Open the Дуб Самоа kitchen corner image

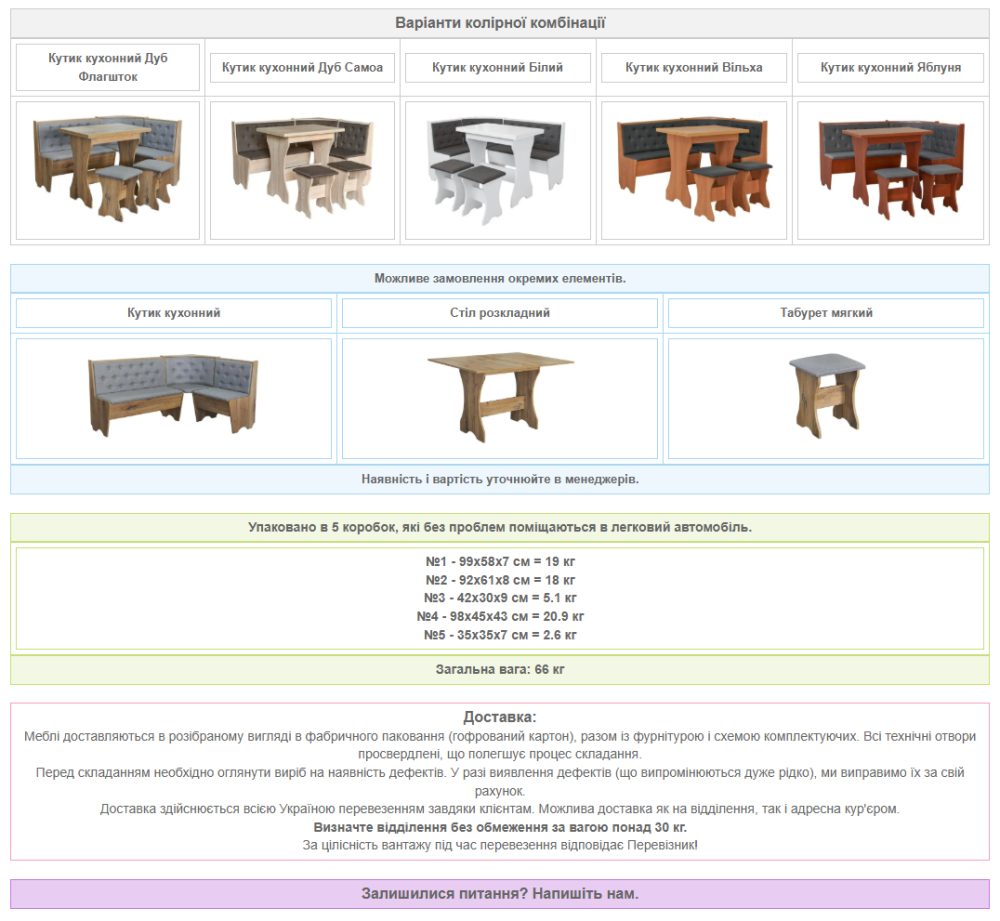pyautogui.click(x=303, y=169)
